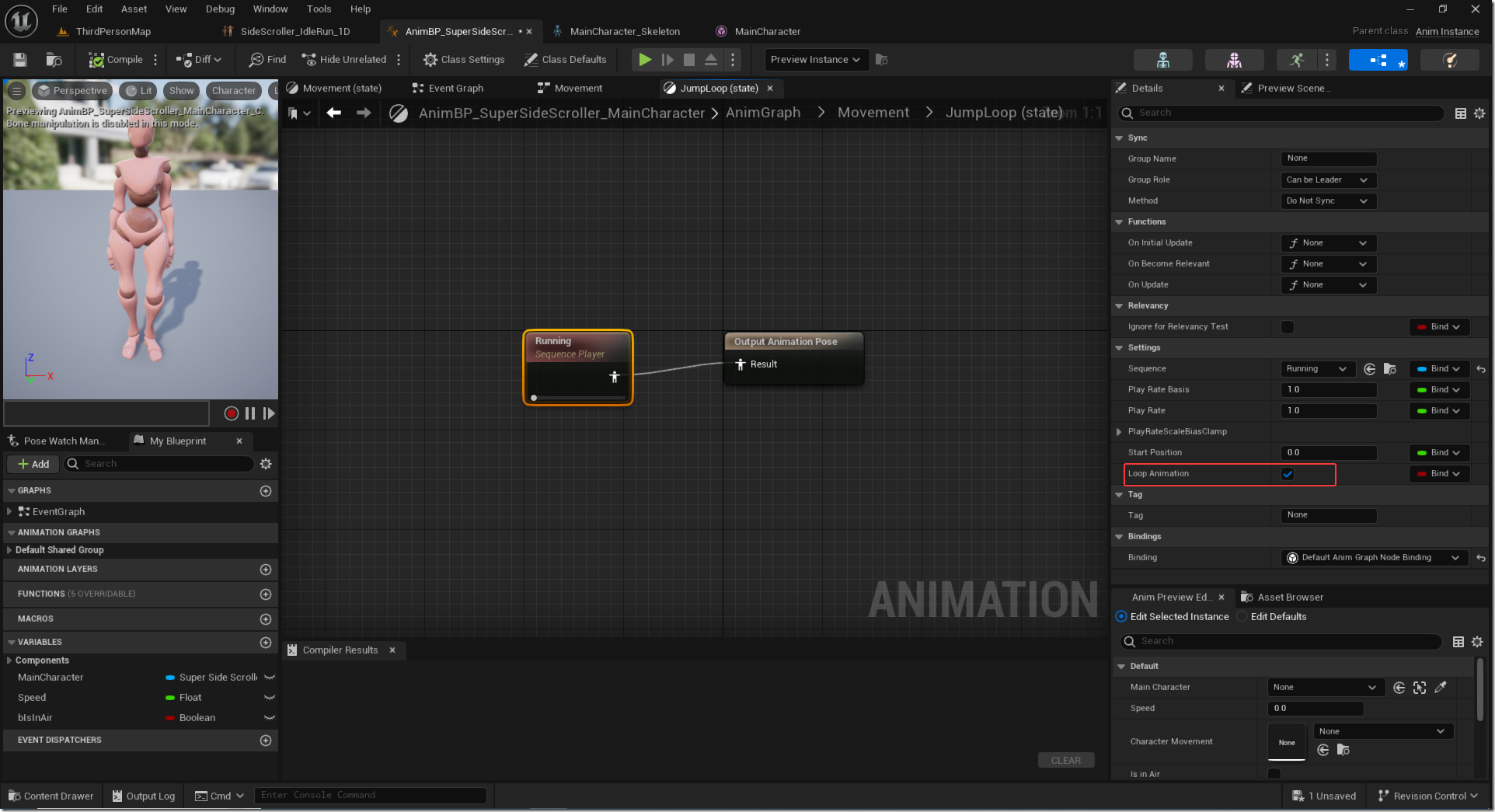Click the Stop simulation icon
Image resolution: width=1495 pixels, height=812 pixels.
coord(688,60)
